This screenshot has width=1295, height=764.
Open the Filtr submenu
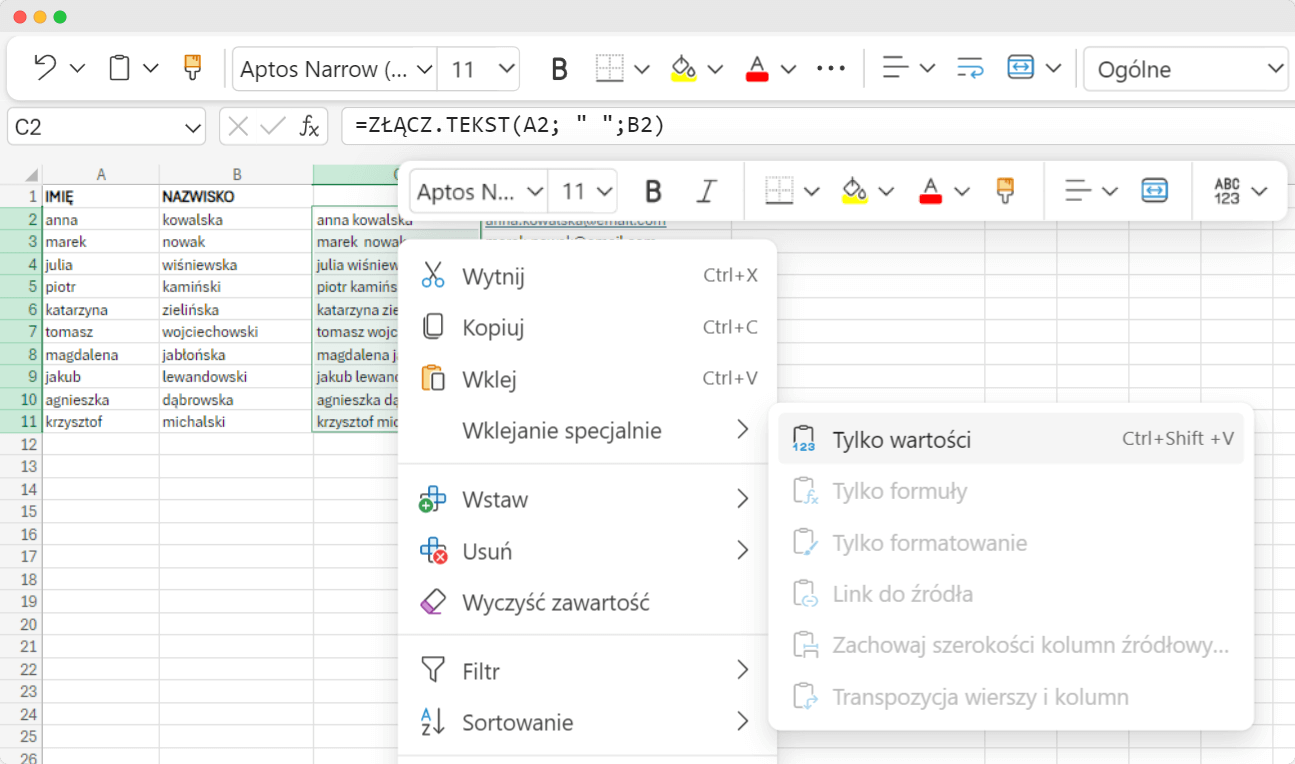click(588, 671)
